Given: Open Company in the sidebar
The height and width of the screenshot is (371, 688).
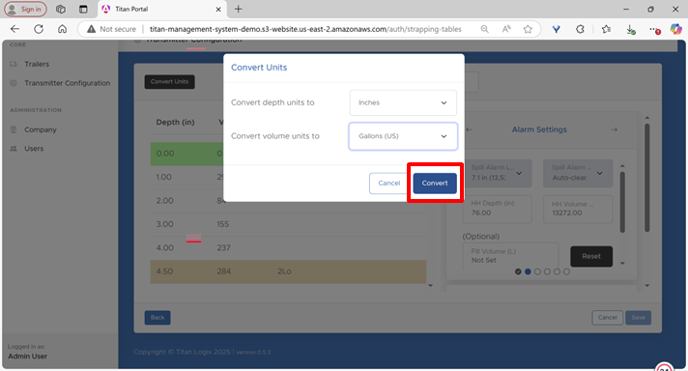Looking at the screenshot, I should pyautogui.click(x=40, y=129).
